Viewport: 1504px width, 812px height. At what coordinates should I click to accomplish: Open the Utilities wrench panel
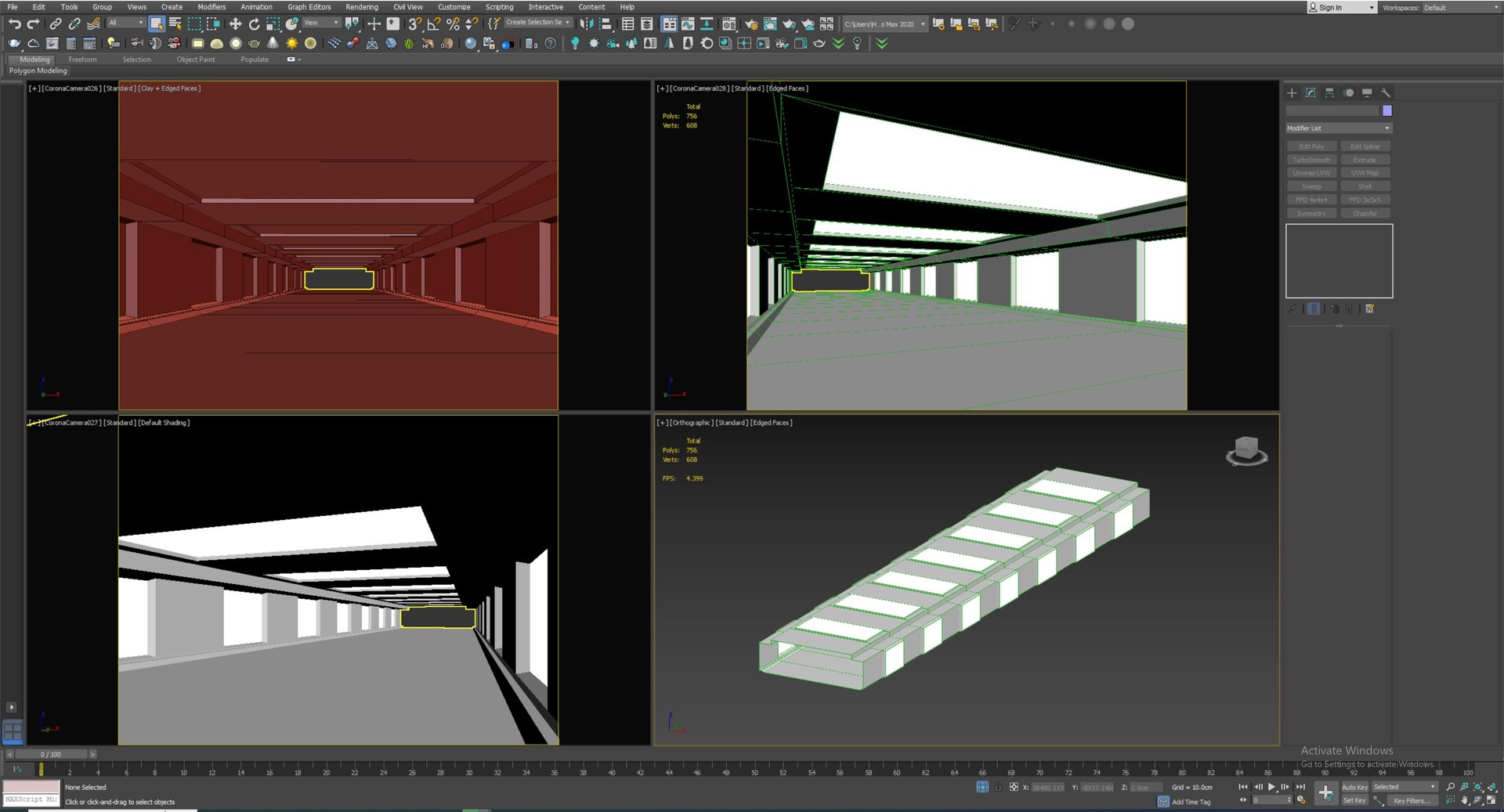(1386, 92)
